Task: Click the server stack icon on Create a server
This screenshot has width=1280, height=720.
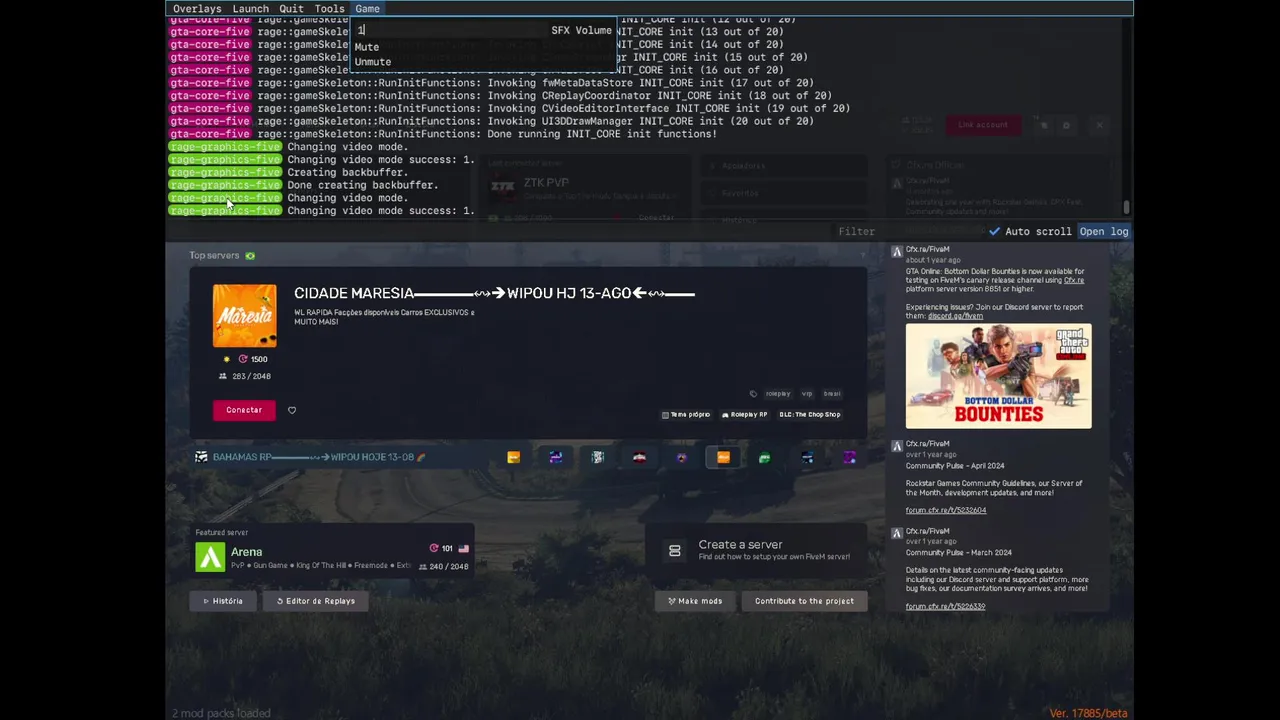Action: click(675, 551)
